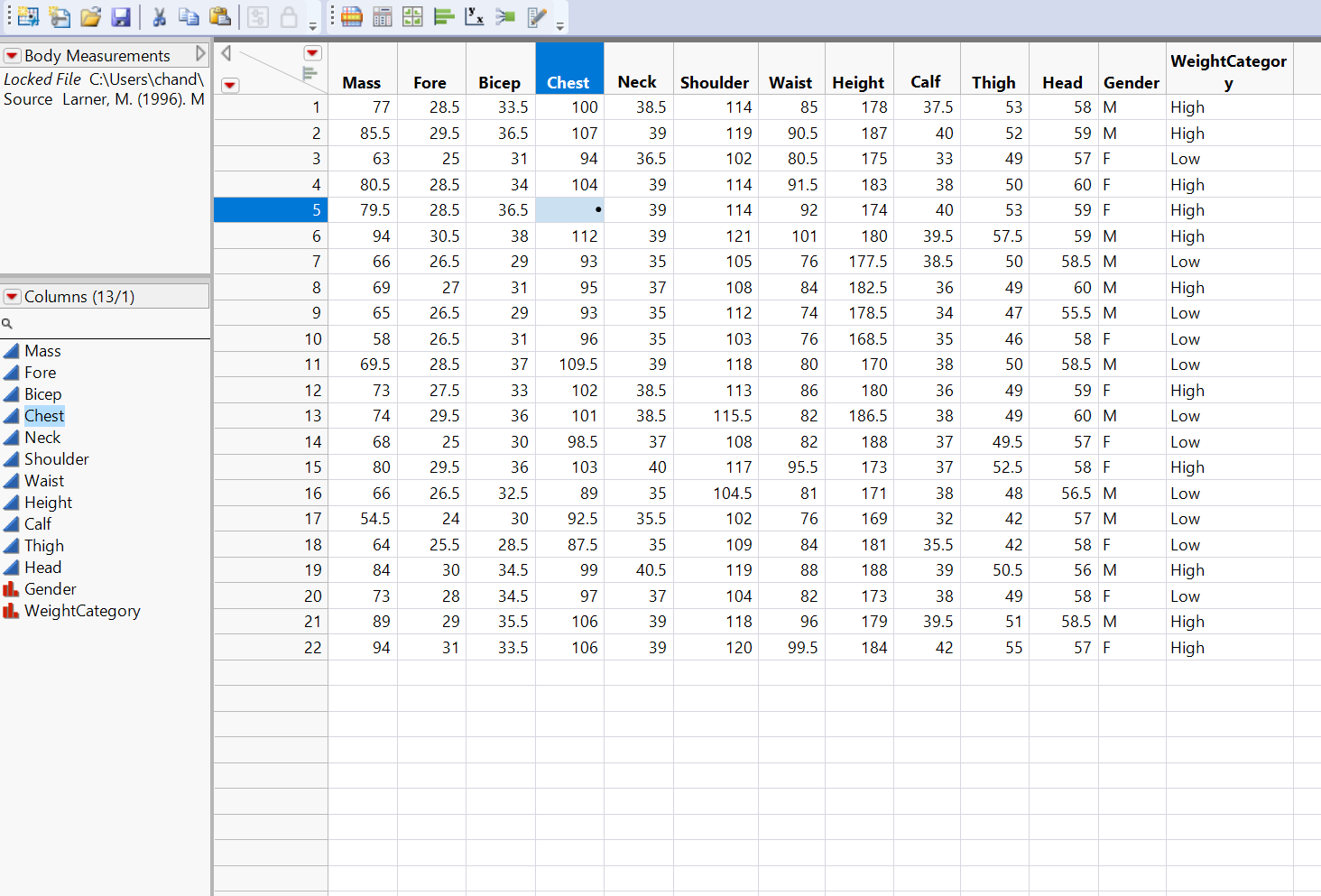
Task: Open the first toolbar overflow arrow
Action: [x=313, y=26]
